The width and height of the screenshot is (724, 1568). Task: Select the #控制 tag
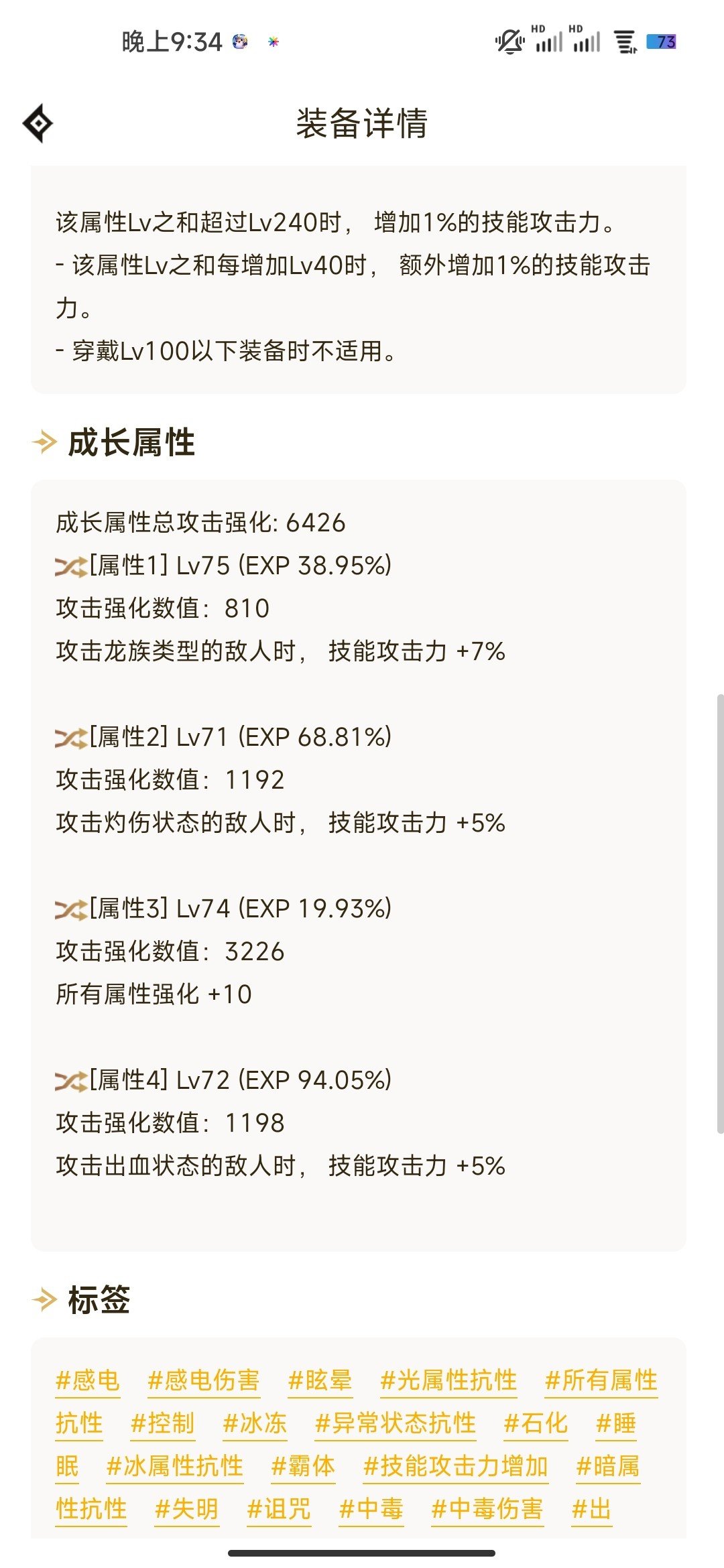pos(163,1423)
